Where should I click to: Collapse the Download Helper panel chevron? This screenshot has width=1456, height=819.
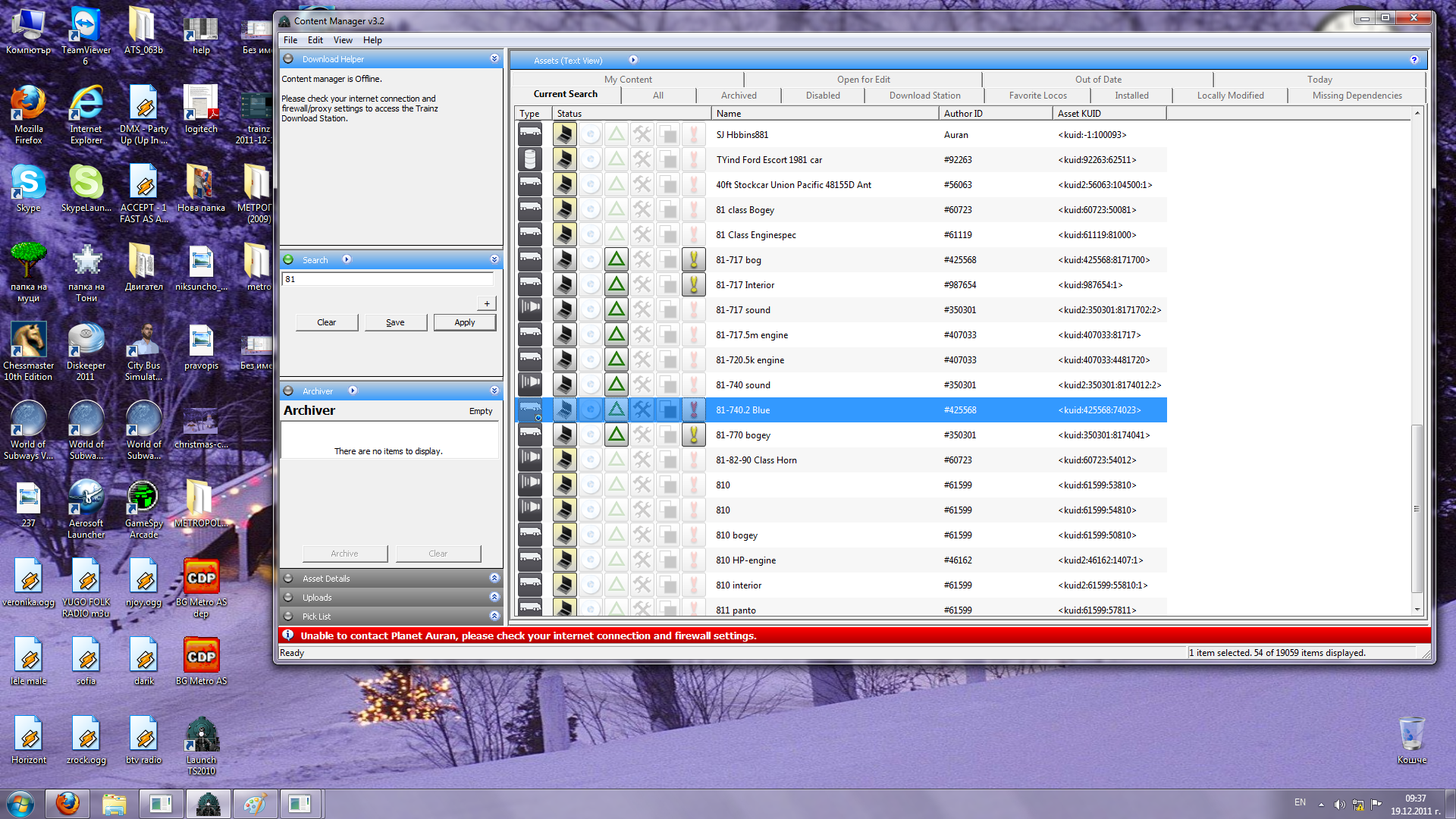[x=494, y=59]
